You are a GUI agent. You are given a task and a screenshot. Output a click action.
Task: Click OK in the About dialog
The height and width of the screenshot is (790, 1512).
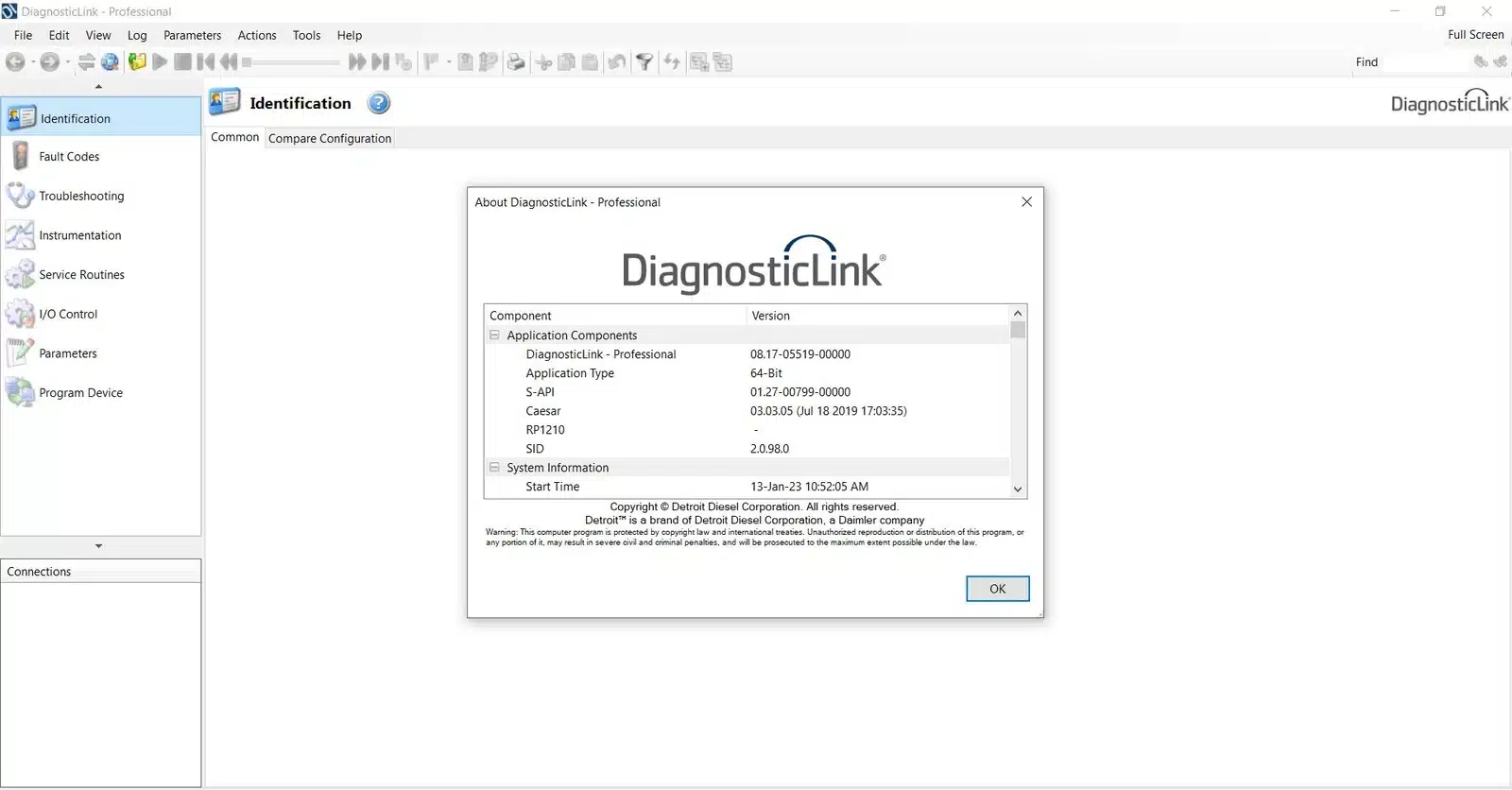coord(997,589)
